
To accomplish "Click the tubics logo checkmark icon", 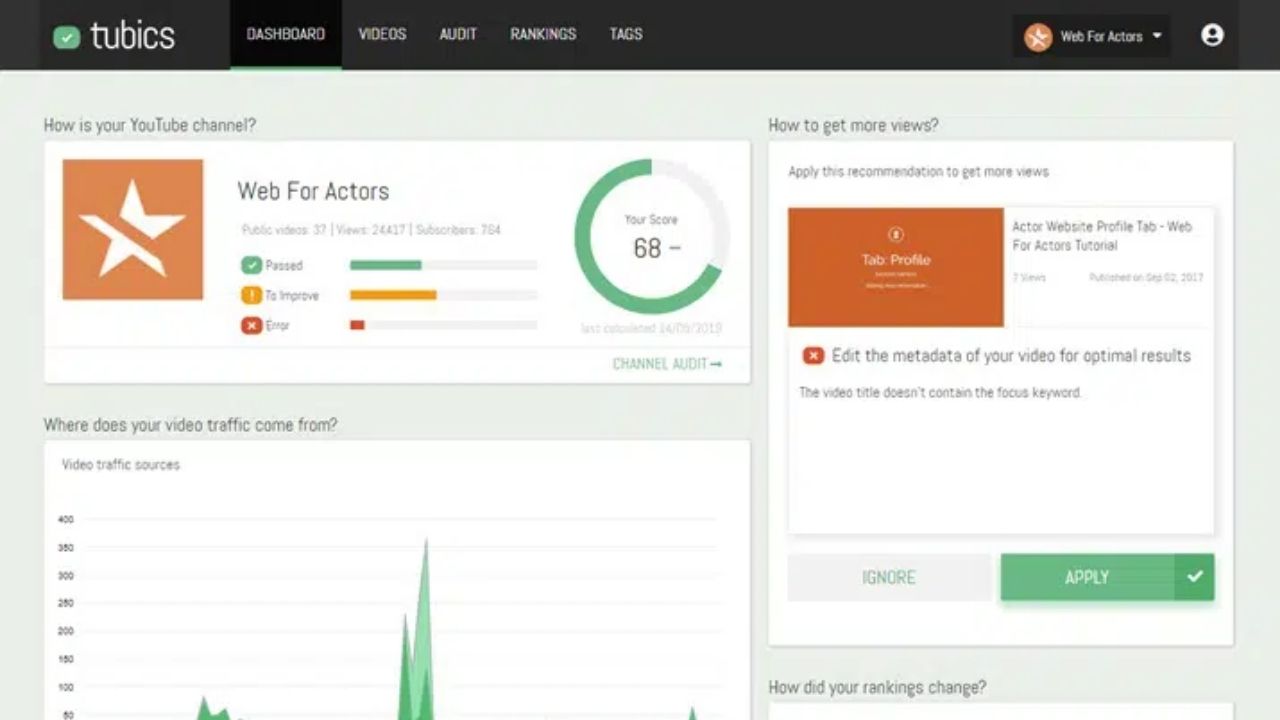I will pos(67,37).
